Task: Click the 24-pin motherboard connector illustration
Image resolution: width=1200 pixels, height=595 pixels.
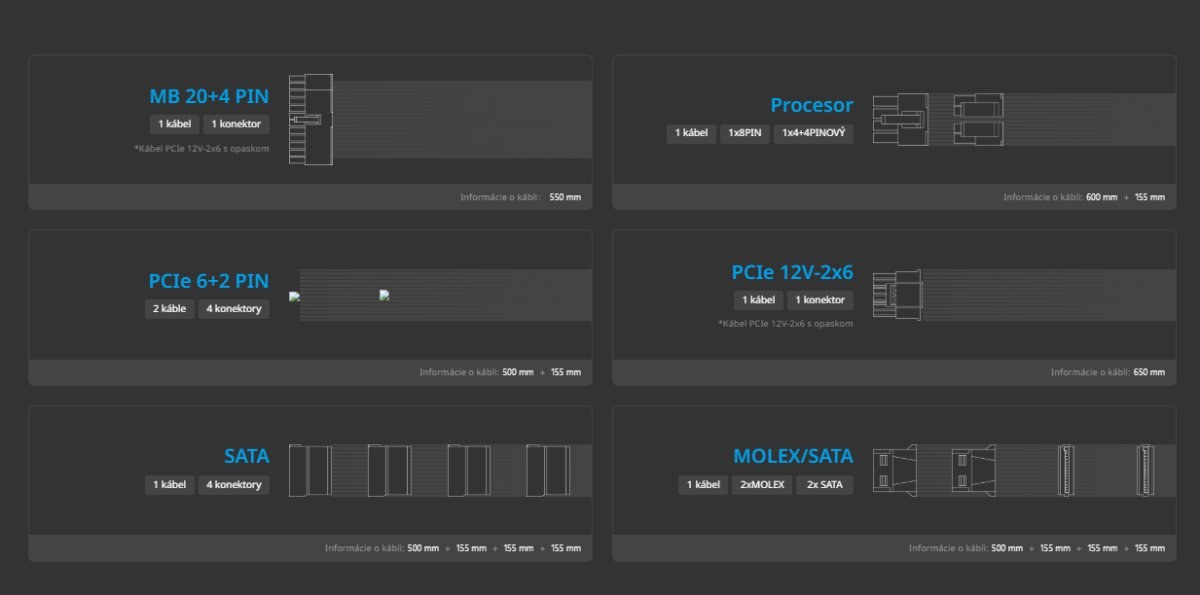Action: point(310,120)
